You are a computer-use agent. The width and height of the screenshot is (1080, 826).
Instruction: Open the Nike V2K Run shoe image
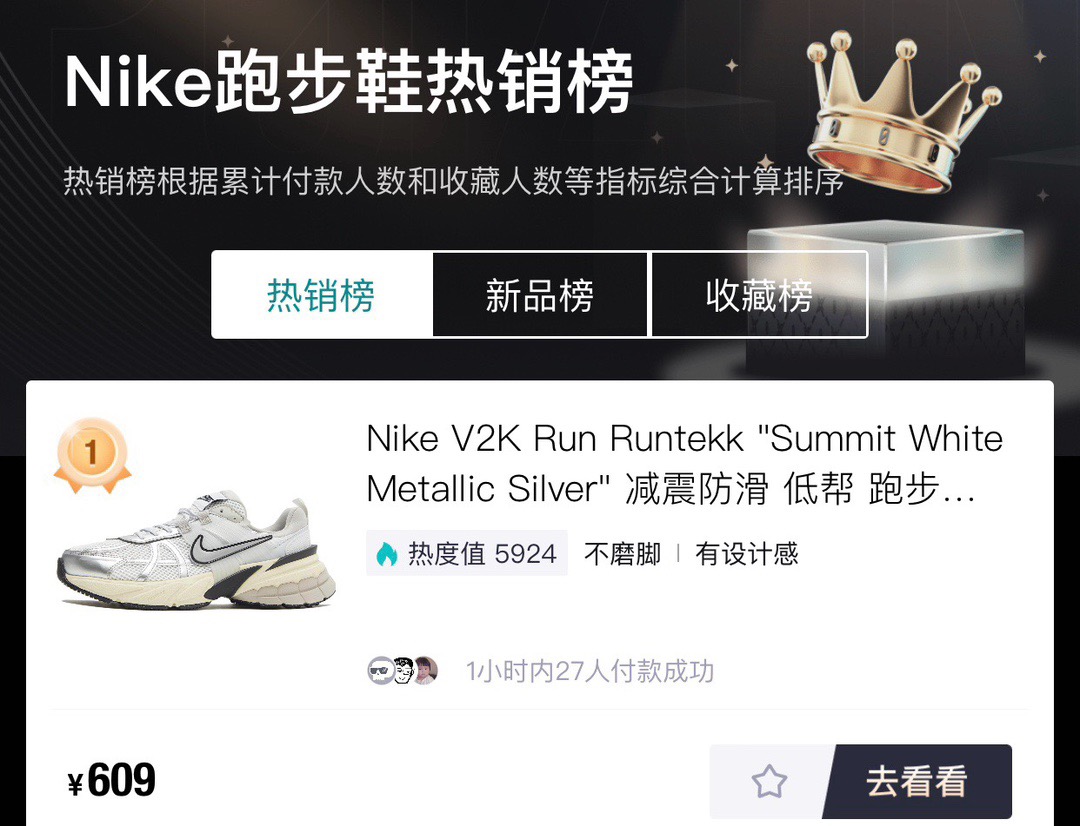tap(196, 550)
